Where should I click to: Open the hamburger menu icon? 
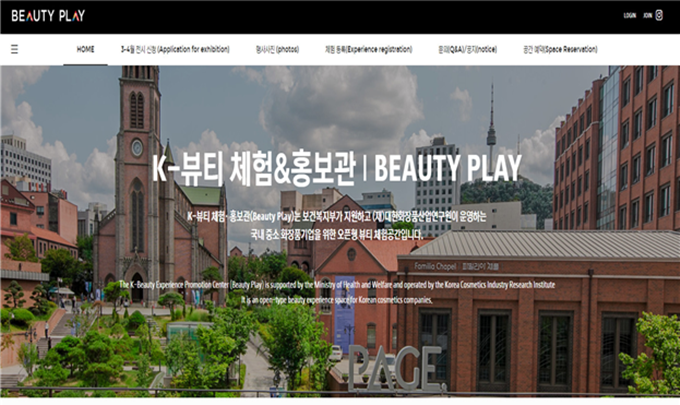(14, 48)
